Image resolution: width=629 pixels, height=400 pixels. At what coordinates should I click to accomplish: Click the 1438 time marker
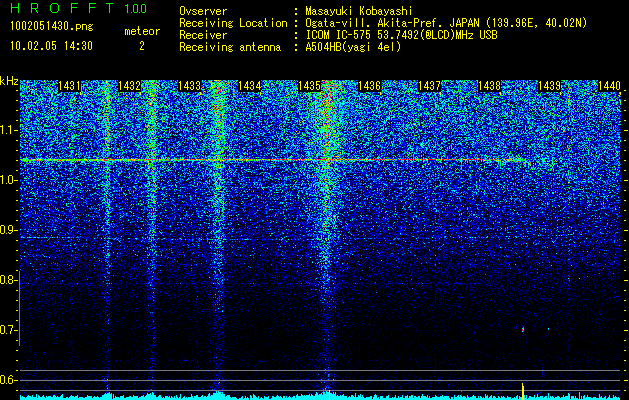[489, 86]
